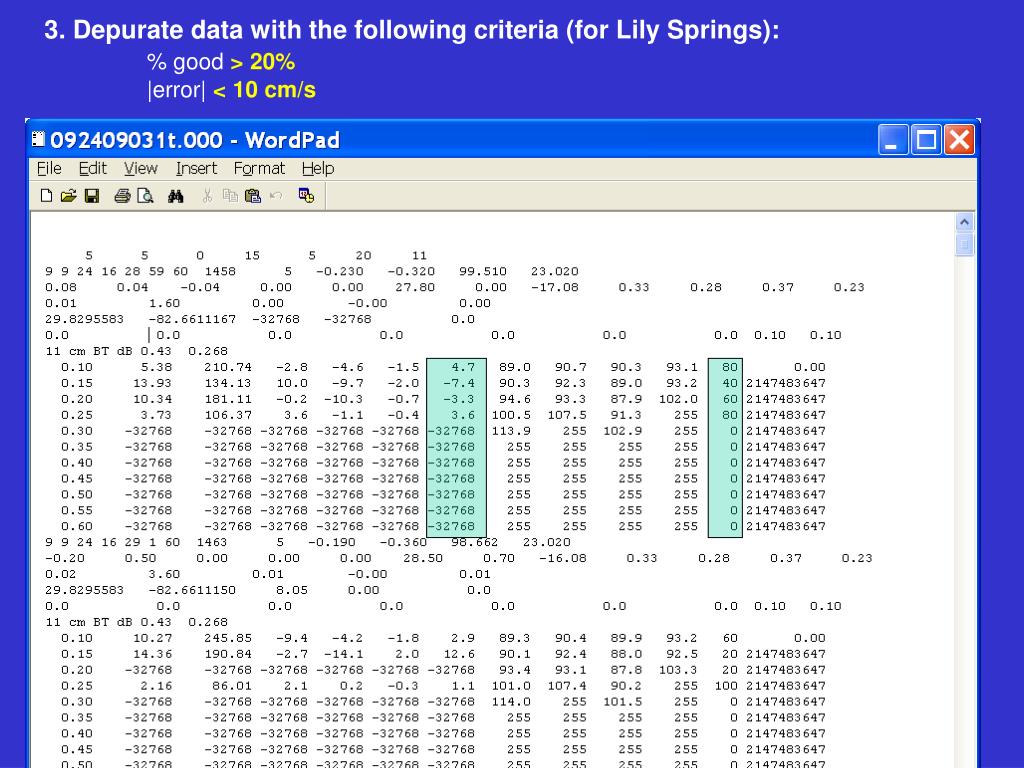
Task: Close the WordPad window
Action: [959, 140]
